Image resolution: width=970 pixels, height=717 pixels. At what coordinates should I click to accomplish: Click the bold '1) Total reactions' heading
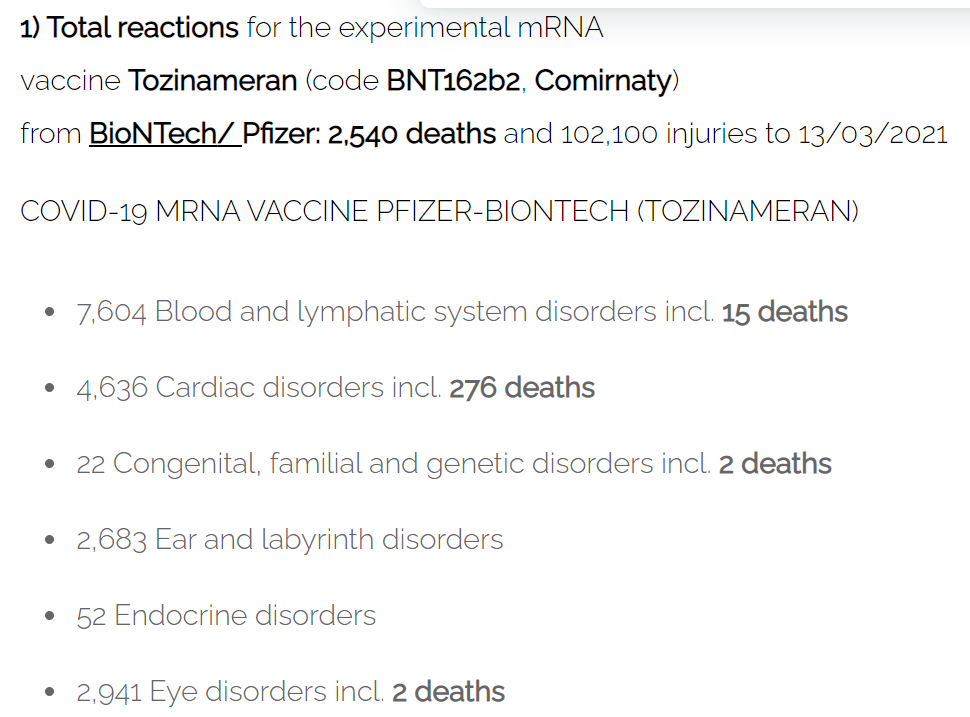[x=129, y=28]
